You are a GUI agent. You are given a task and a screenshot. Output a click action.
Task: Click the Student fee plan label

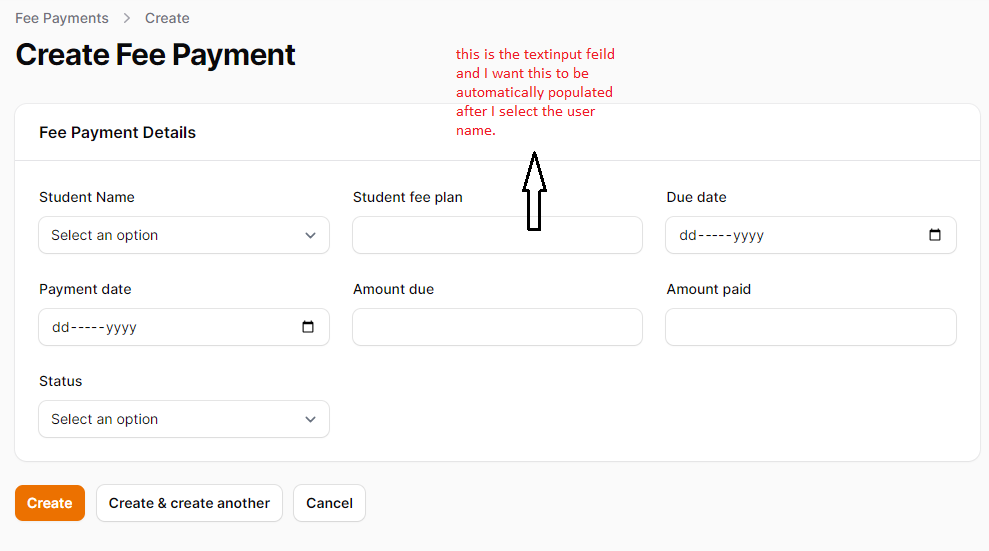pos(407,197)
